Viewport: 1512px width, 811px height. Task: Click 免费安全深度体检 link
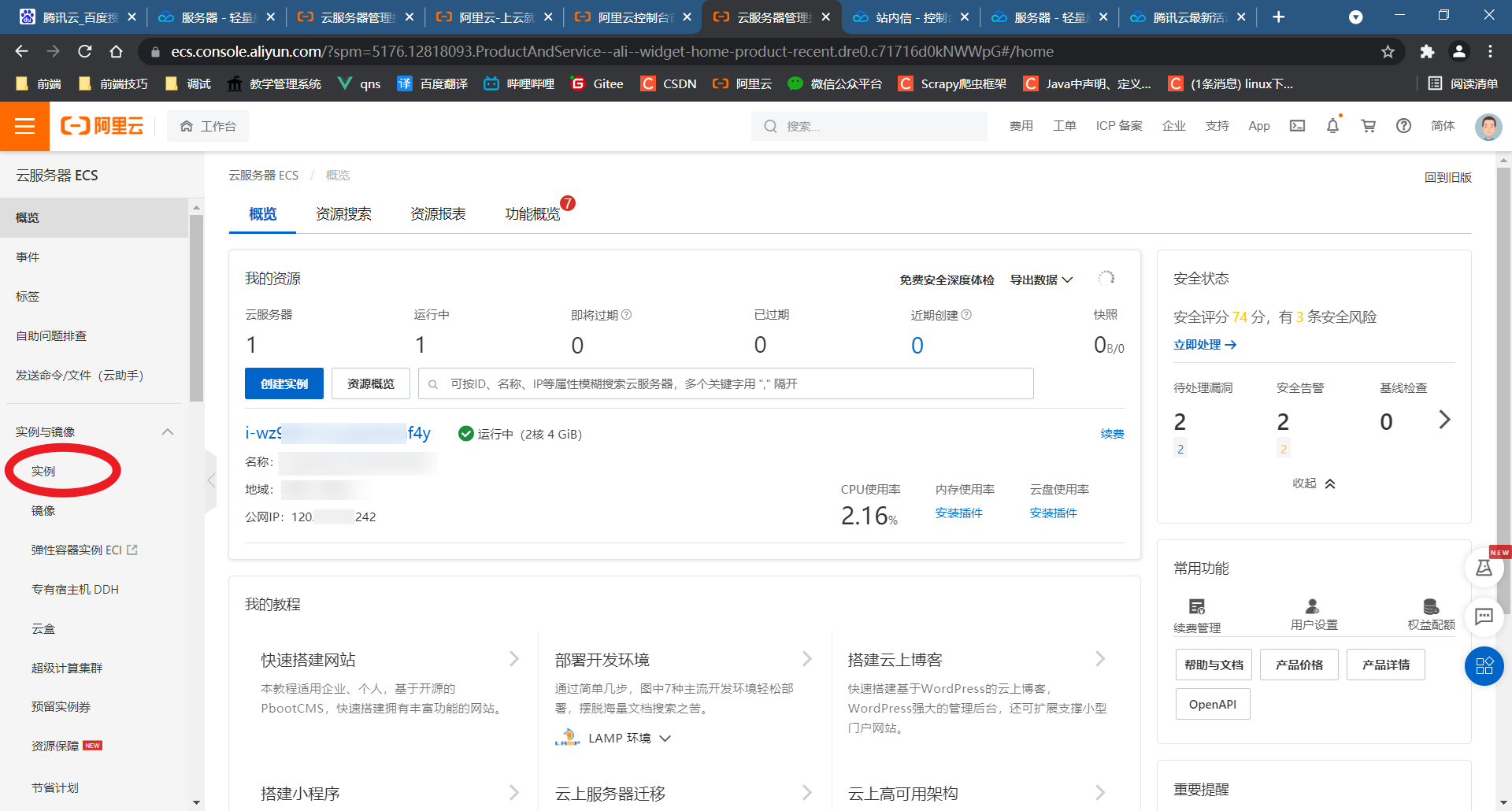click(x=947, y=280)
